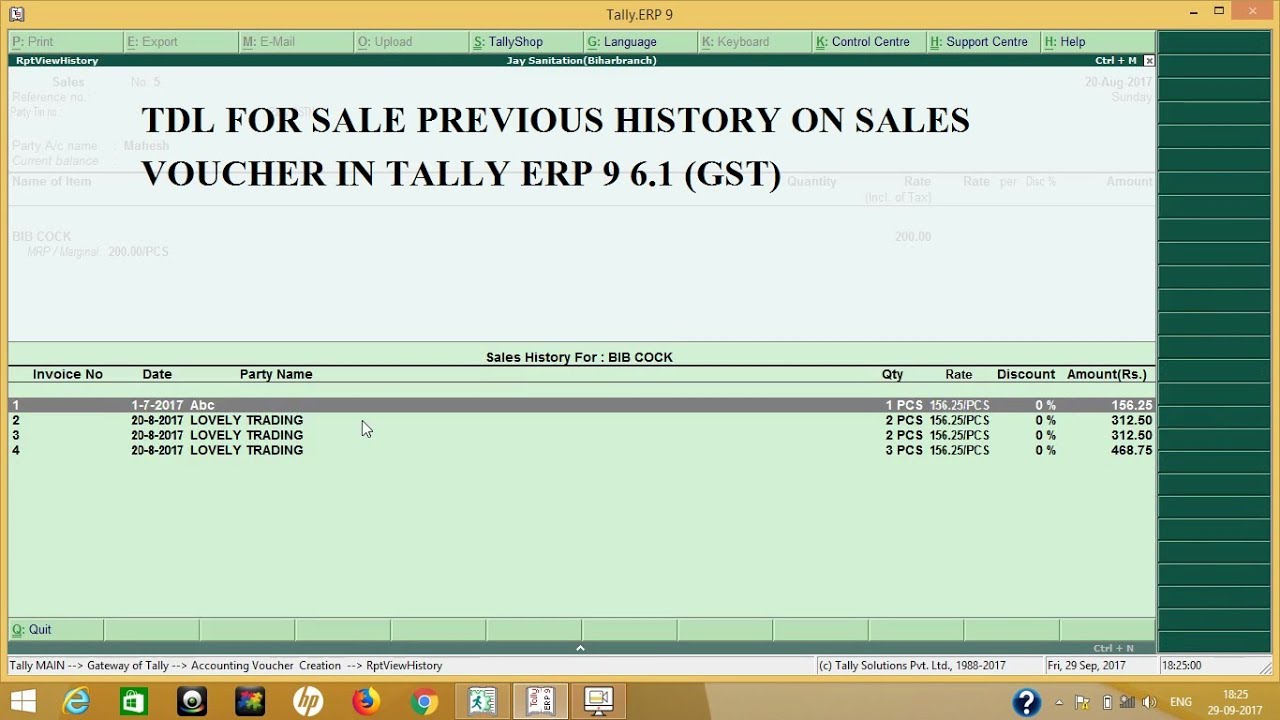Show hidden system tray icons
This screenshot has height=720, width=1280.
[1059, 702]
